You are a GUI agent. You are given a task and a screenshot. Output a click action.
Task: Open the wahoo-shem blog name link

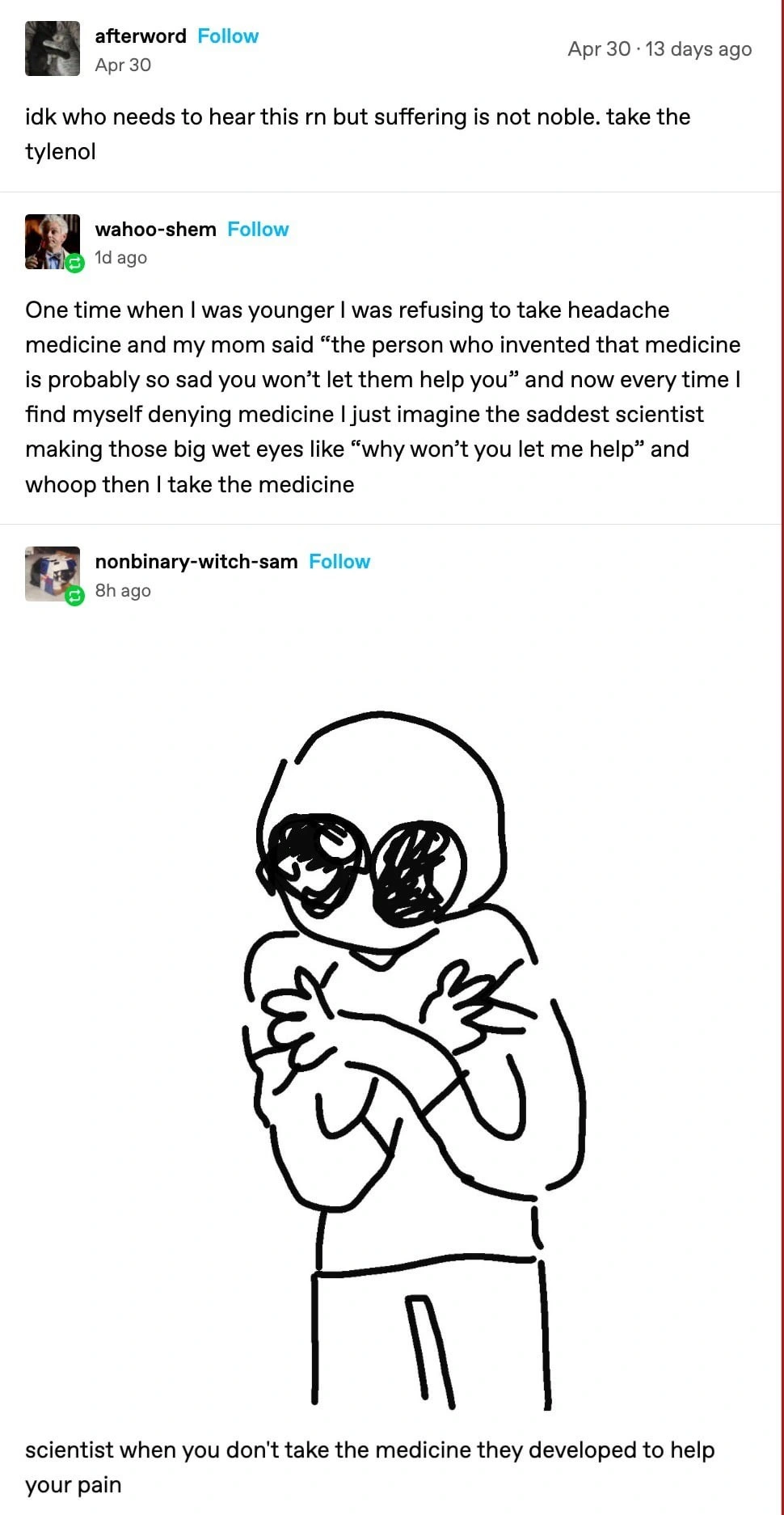click(x=155, y=230)
